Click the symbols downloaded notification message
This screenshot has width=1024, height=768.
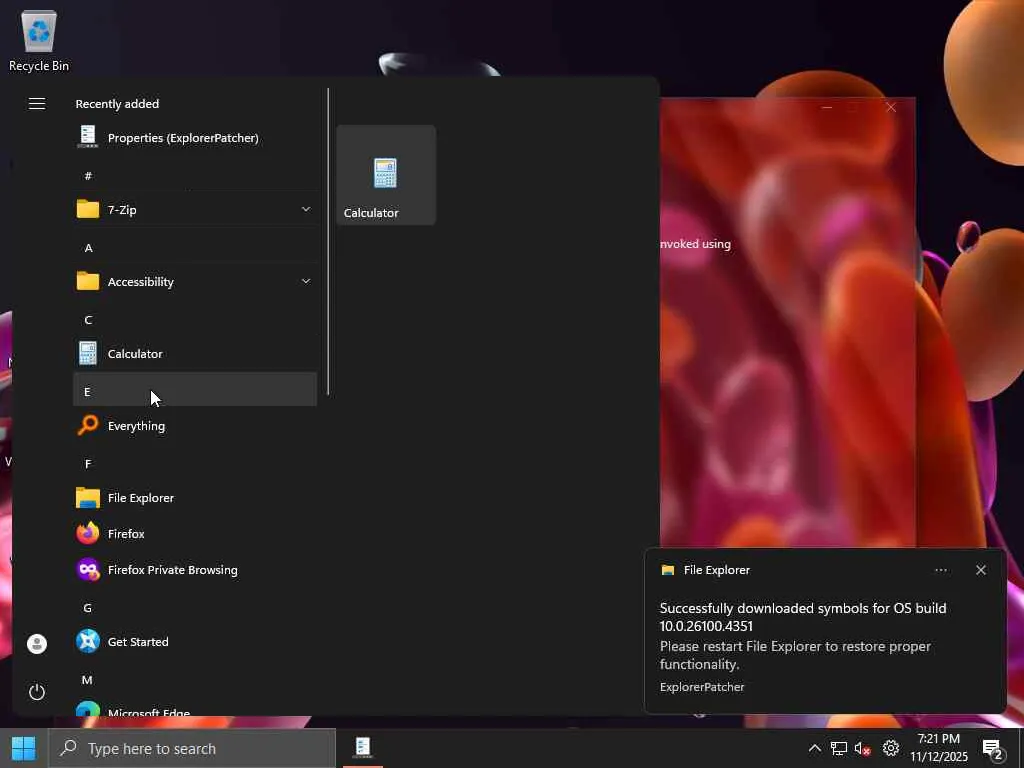click(x=803, y=616)
